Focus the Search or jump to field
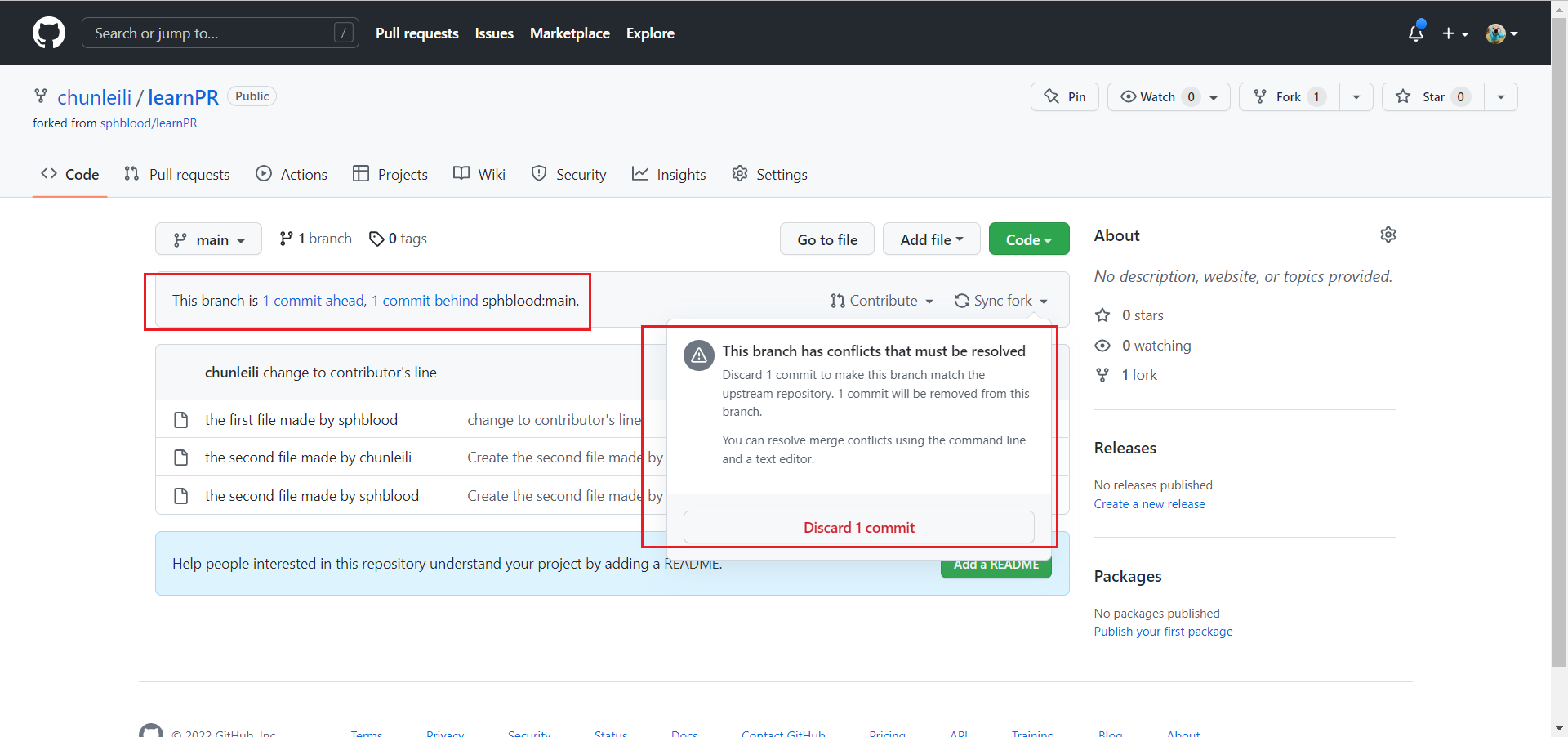Image resolution: width=1568 pixels, height=737 pixels. coord(220,33)
